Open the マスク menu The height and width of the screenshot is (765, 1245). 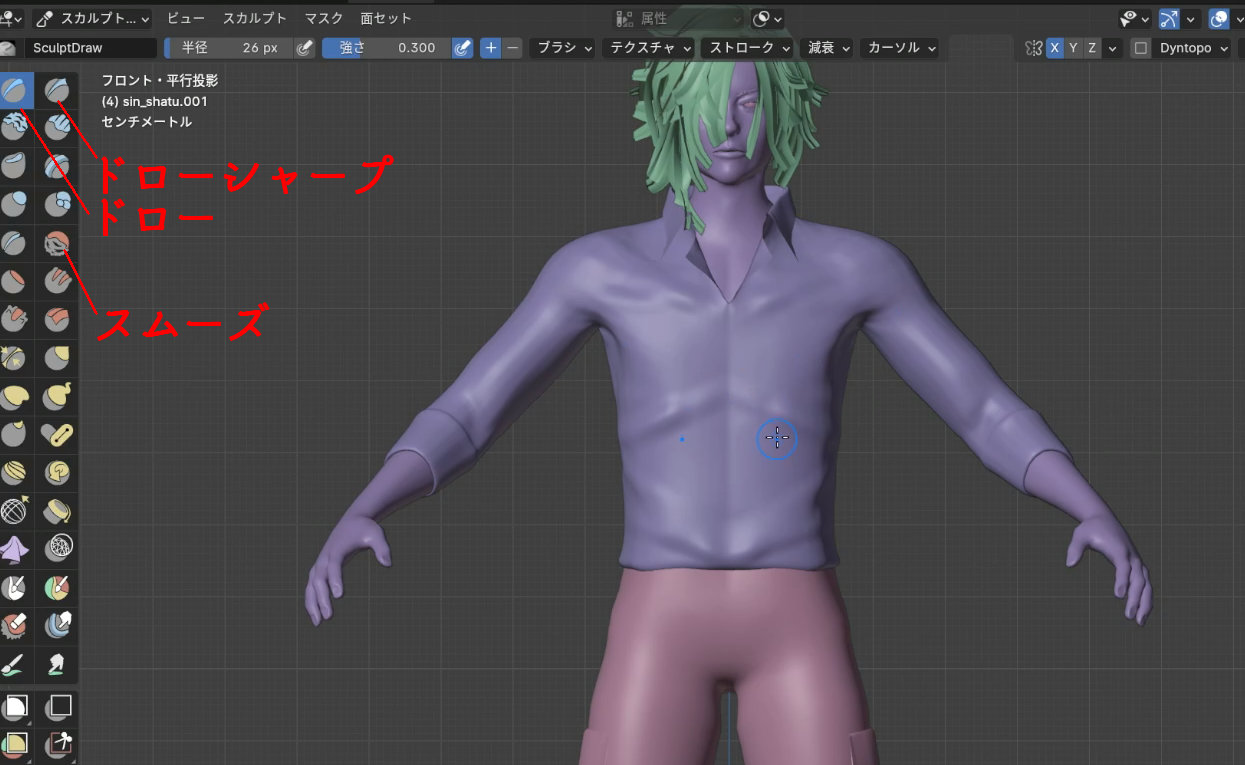pyautogui.click(x=323, y=18)
